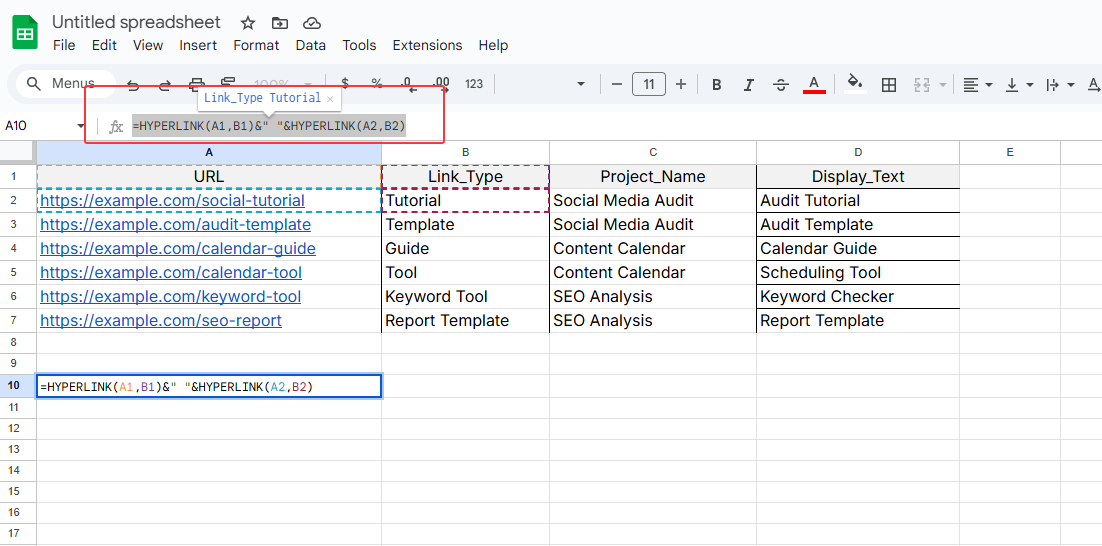Open the name box dropdown arrow
The image size is (1102, 546).
81,126
